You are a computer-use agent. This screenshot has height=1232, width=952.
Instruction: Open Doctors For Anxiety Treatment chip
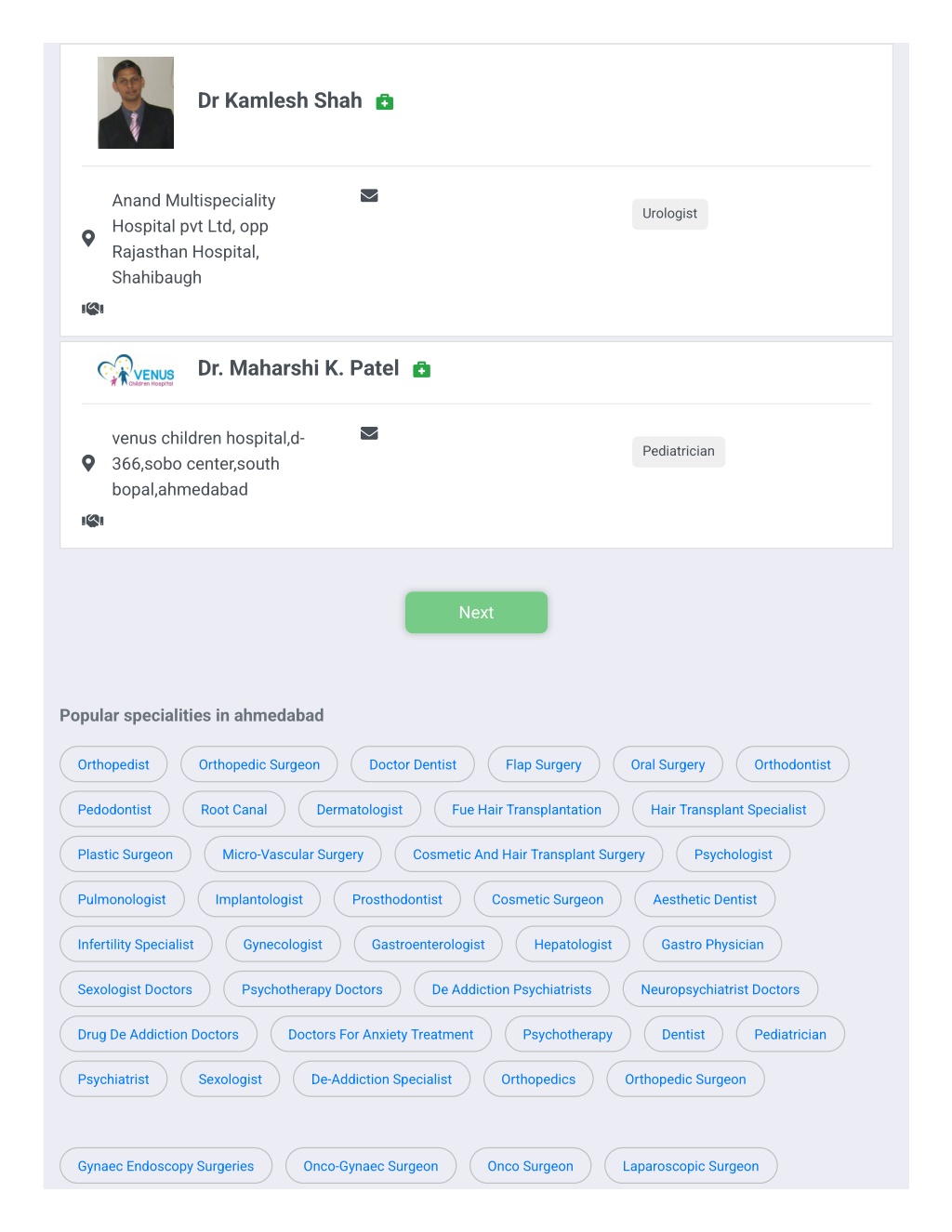coord(380,1034)
